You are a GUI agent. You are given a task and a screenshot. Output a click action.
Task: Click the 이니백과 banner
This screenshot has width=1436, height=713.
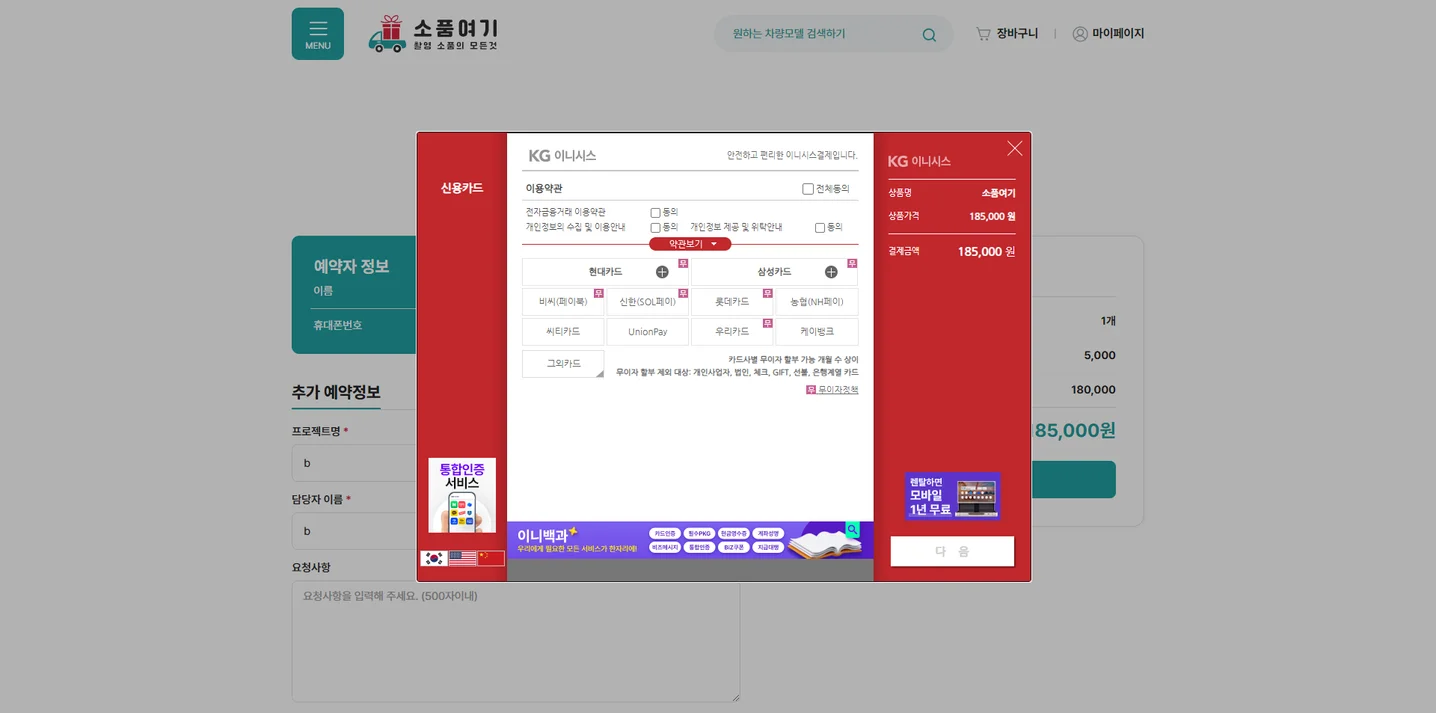tap(690, 540)
